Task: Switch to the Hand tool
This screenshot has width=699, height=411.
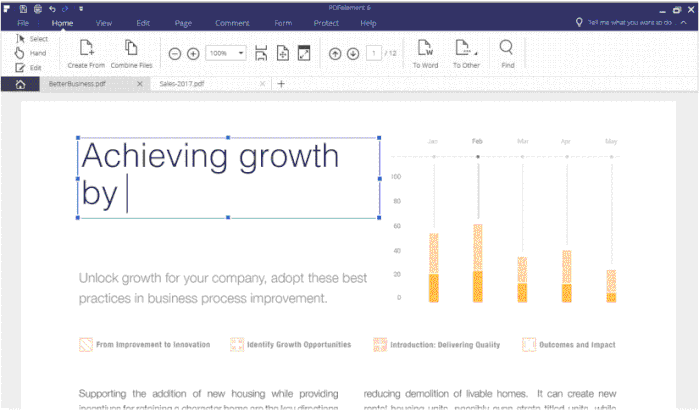Action: (31, 52)
